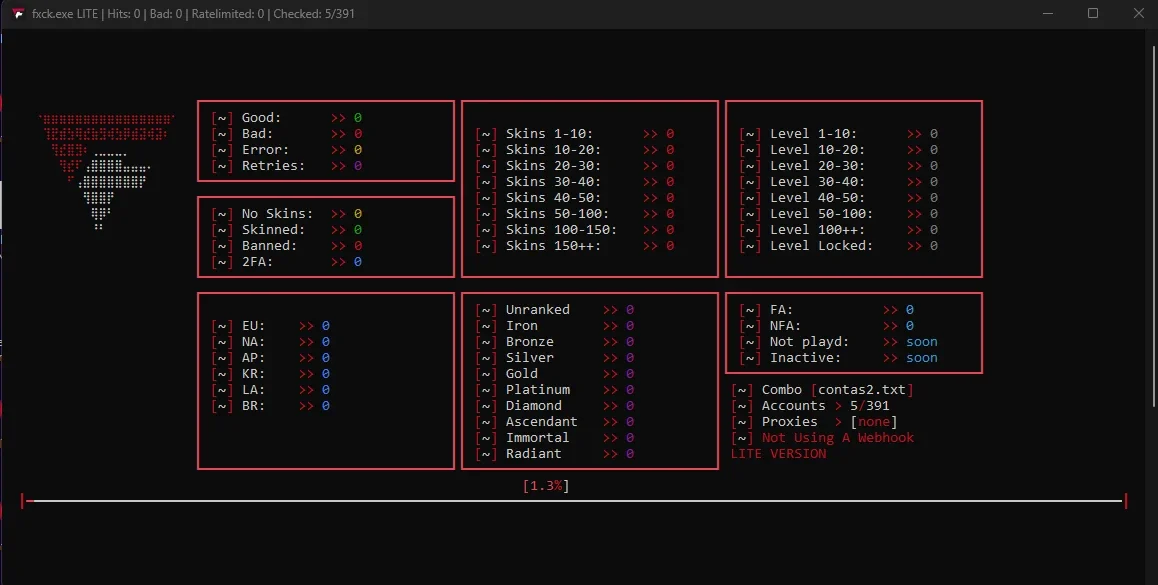
Task: Click the "Ascendant" rank row
Action: 555,422
